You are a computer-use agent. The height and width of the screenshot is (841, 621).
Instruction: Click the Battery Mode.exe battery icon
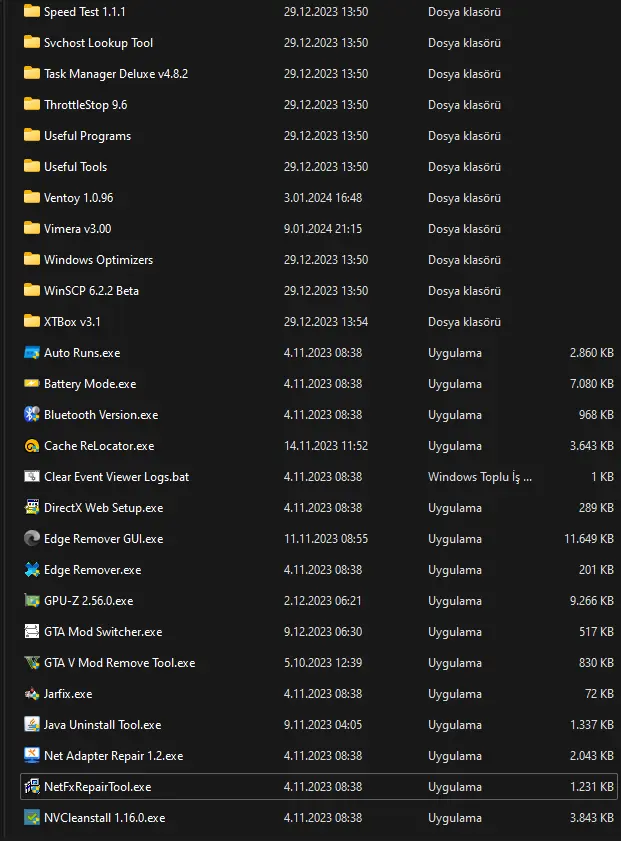point(32,383)
